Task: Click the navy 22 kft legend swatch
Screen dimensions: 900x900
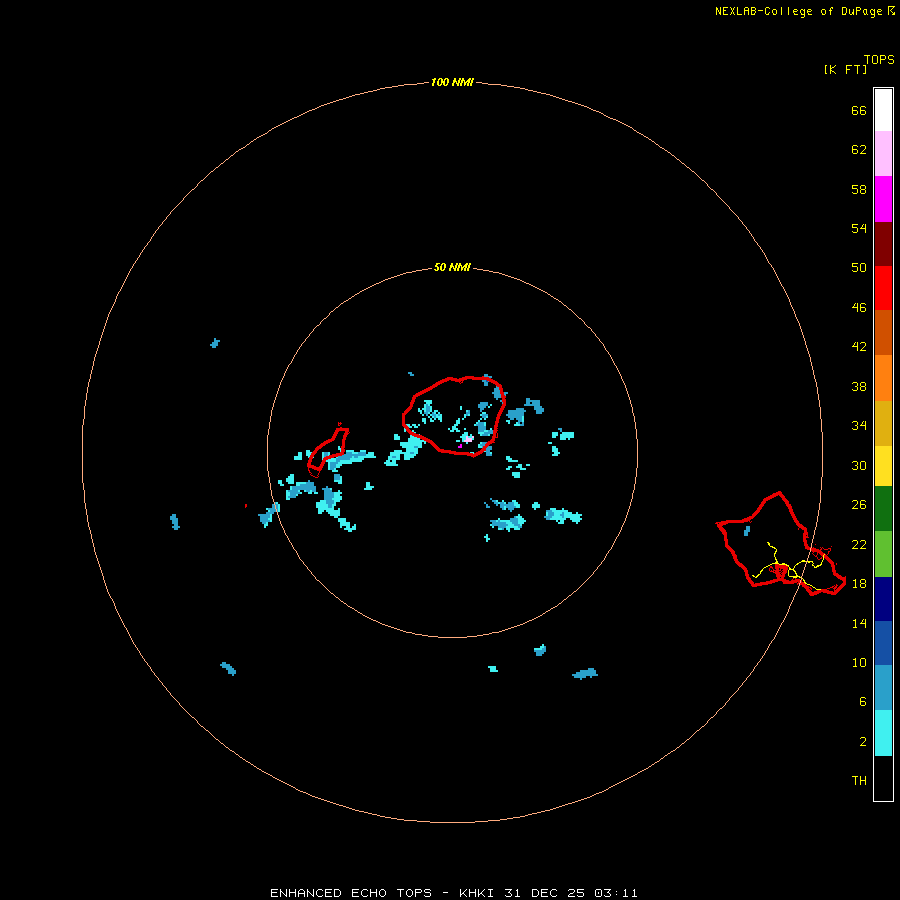Action: [883, 599]
